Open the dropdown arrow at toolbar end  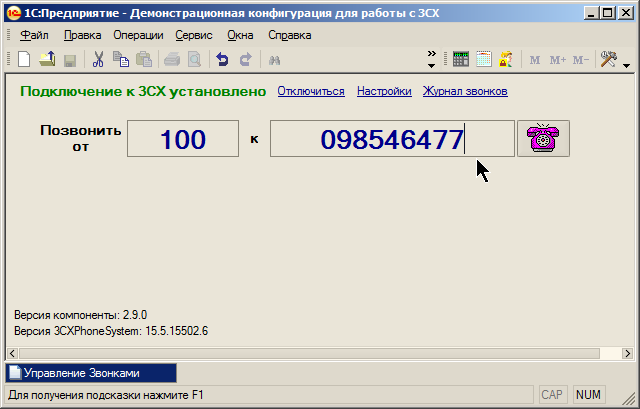pos(627,66)
